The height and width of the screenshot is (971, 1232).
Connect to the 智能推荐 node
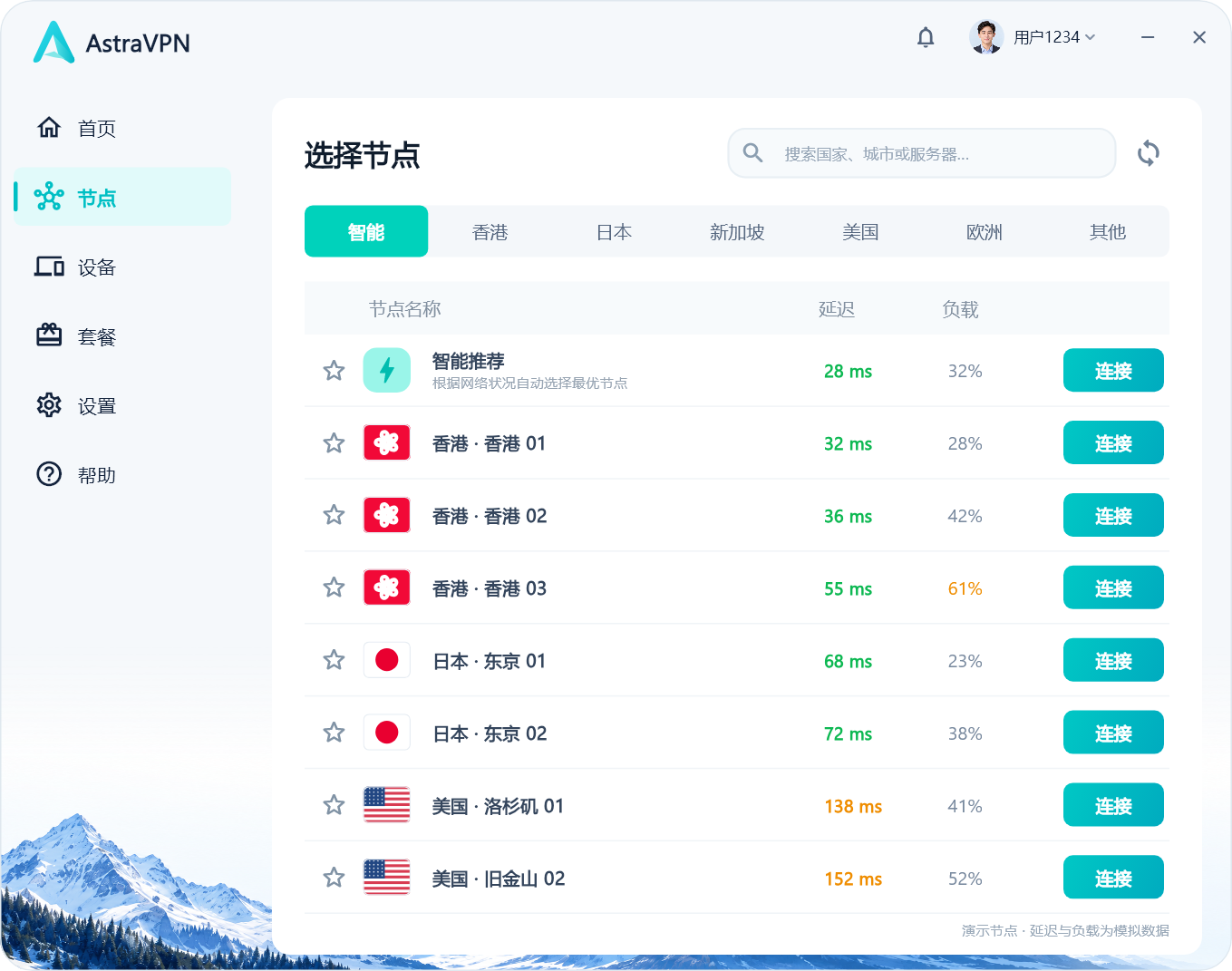[1113, 370]
